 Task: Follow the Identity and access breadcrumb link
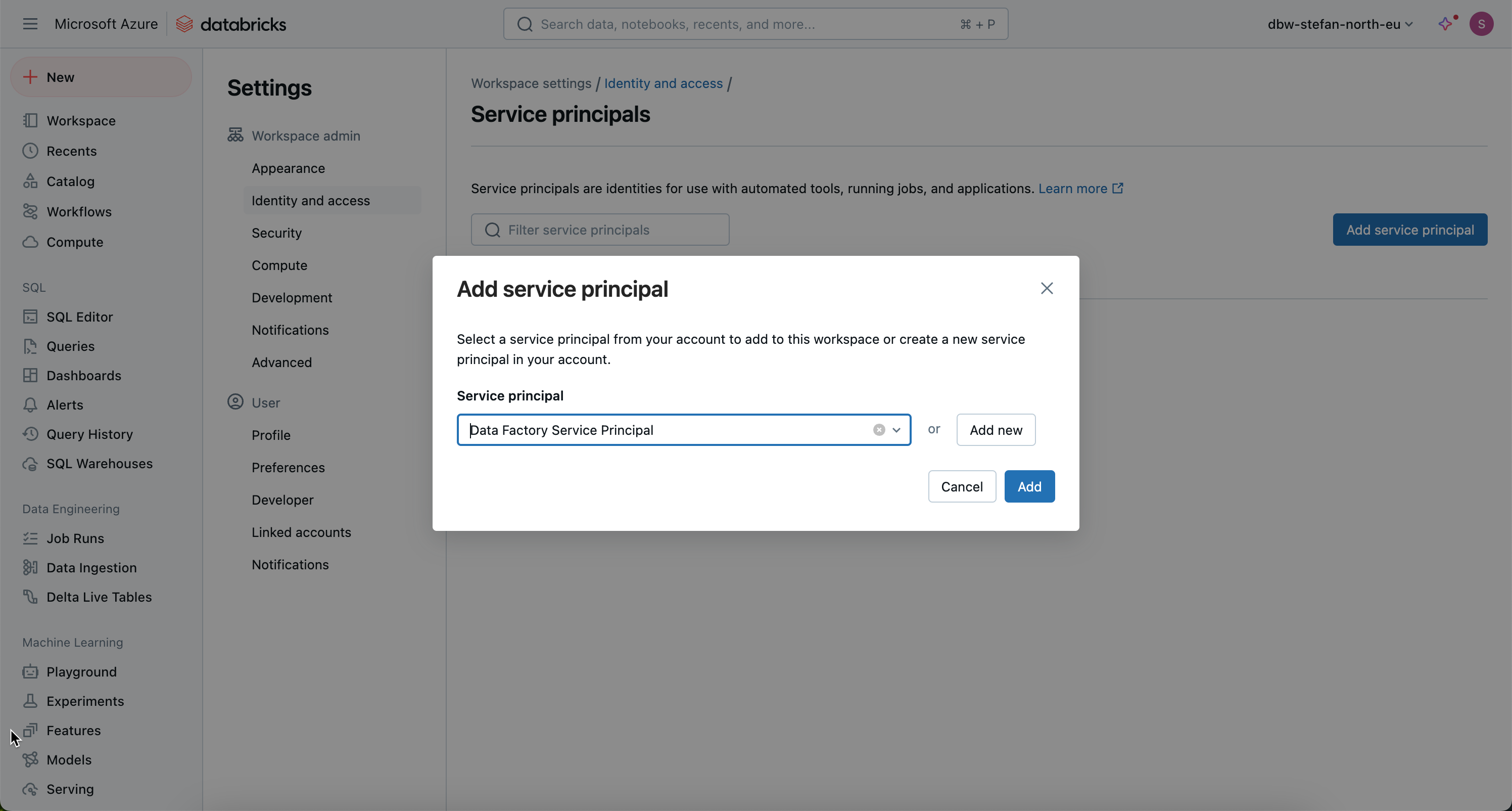pyautogui.click(x=663, y=83)
